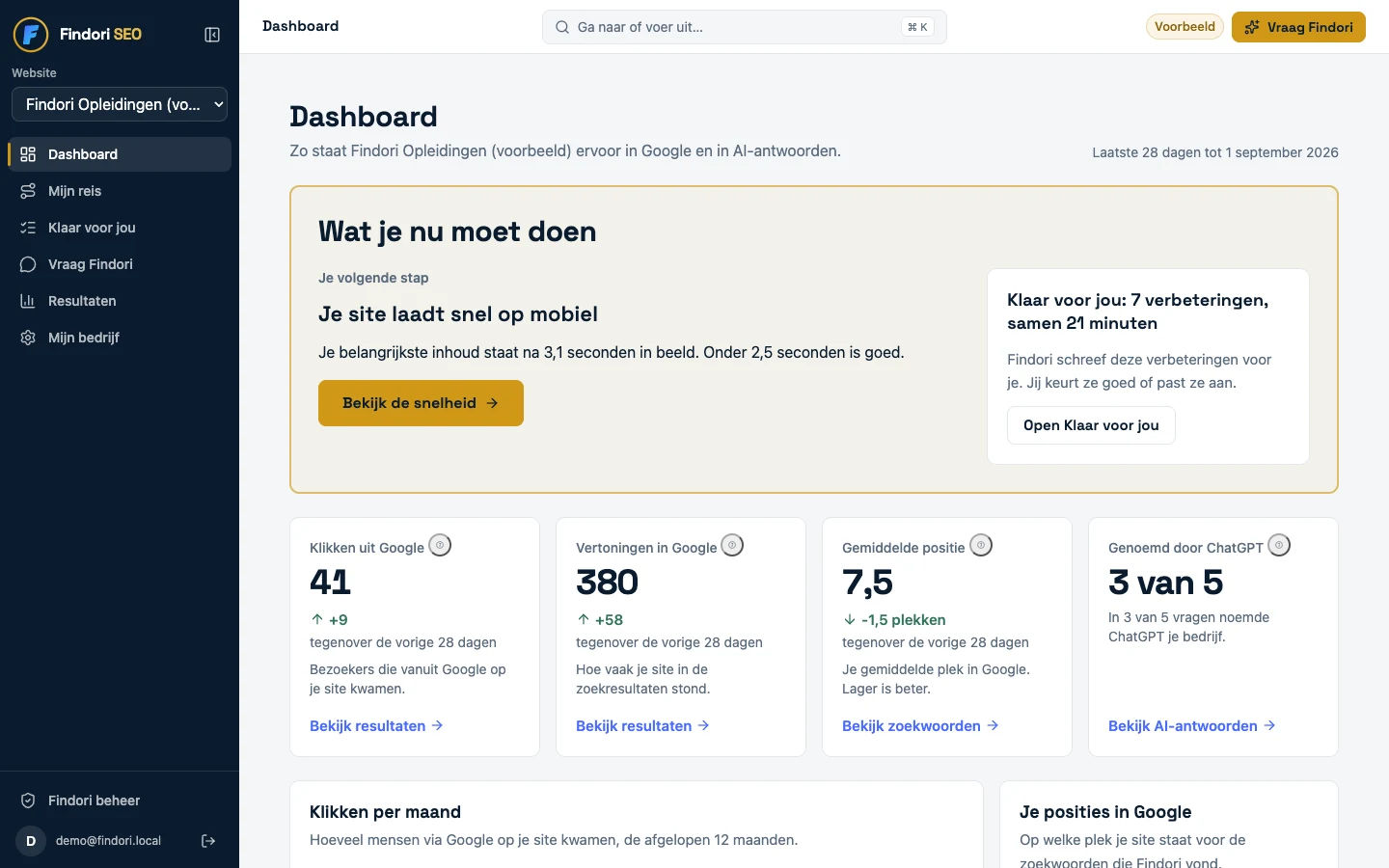Click the Findori SEO logo icon
The width and height of the screenshot is (1389, 868).
(31, 35)
